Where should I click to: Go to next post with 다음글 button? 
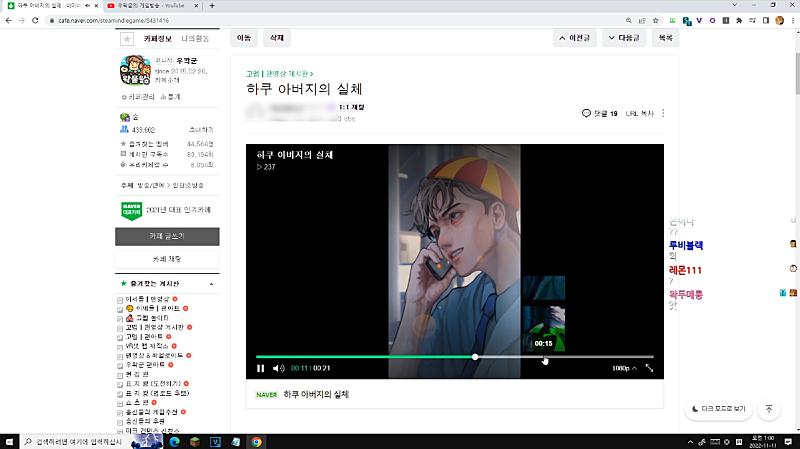[624, 38]
